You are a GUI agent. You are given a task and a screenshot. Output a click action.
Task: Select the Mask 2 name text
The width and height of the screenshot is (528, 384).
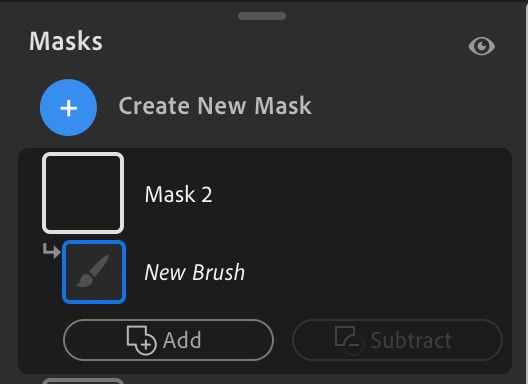pyautogui.click(x=178, y=194)
